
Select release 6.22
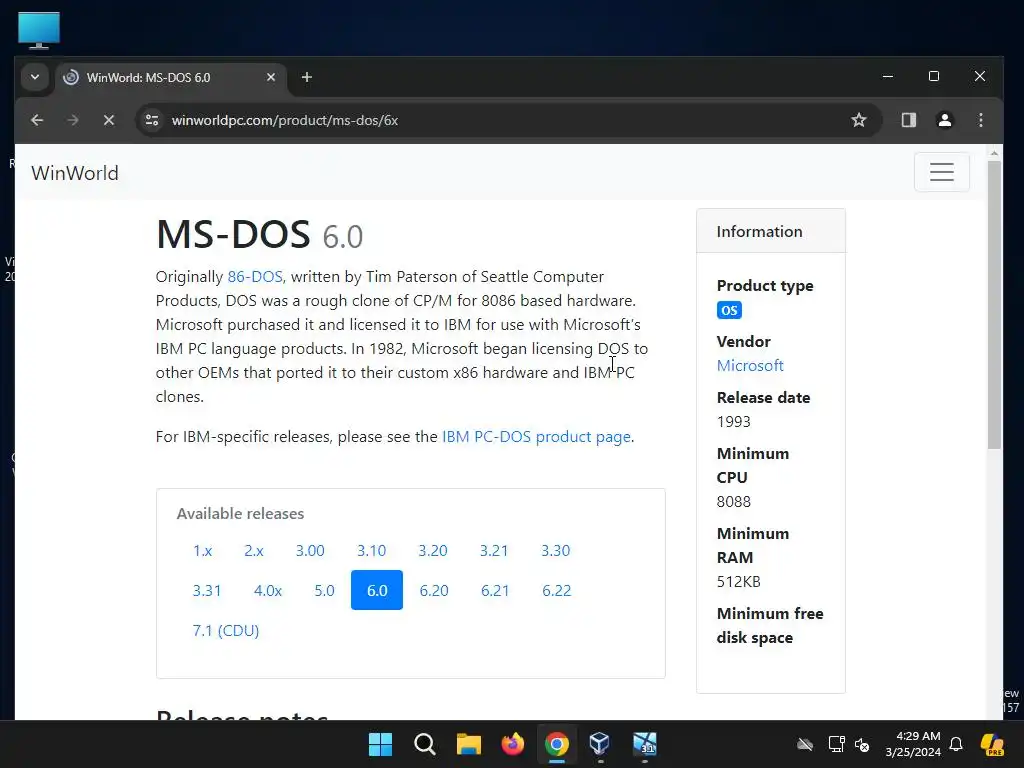(x=556, y=590)
